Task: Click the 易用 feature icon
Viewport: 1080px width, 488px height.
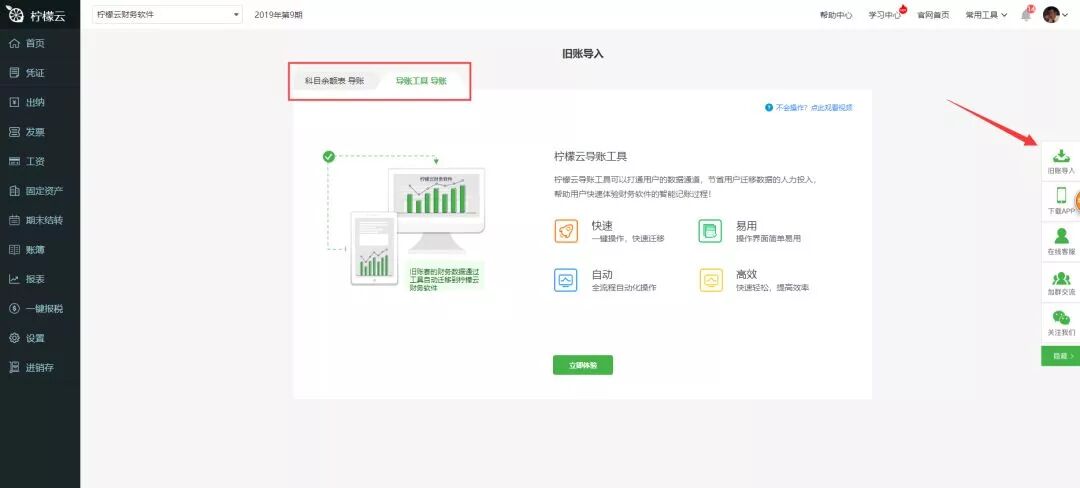Action: tap(710, 231)
